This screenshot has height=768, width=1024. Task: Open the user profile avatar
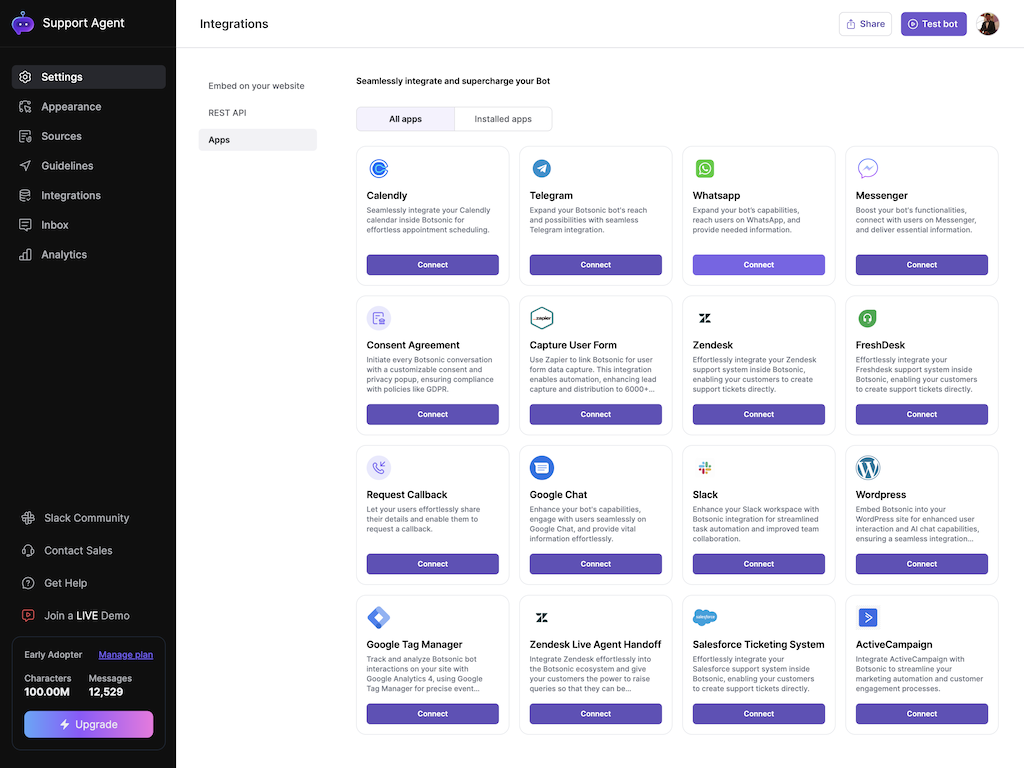point(988,24)
